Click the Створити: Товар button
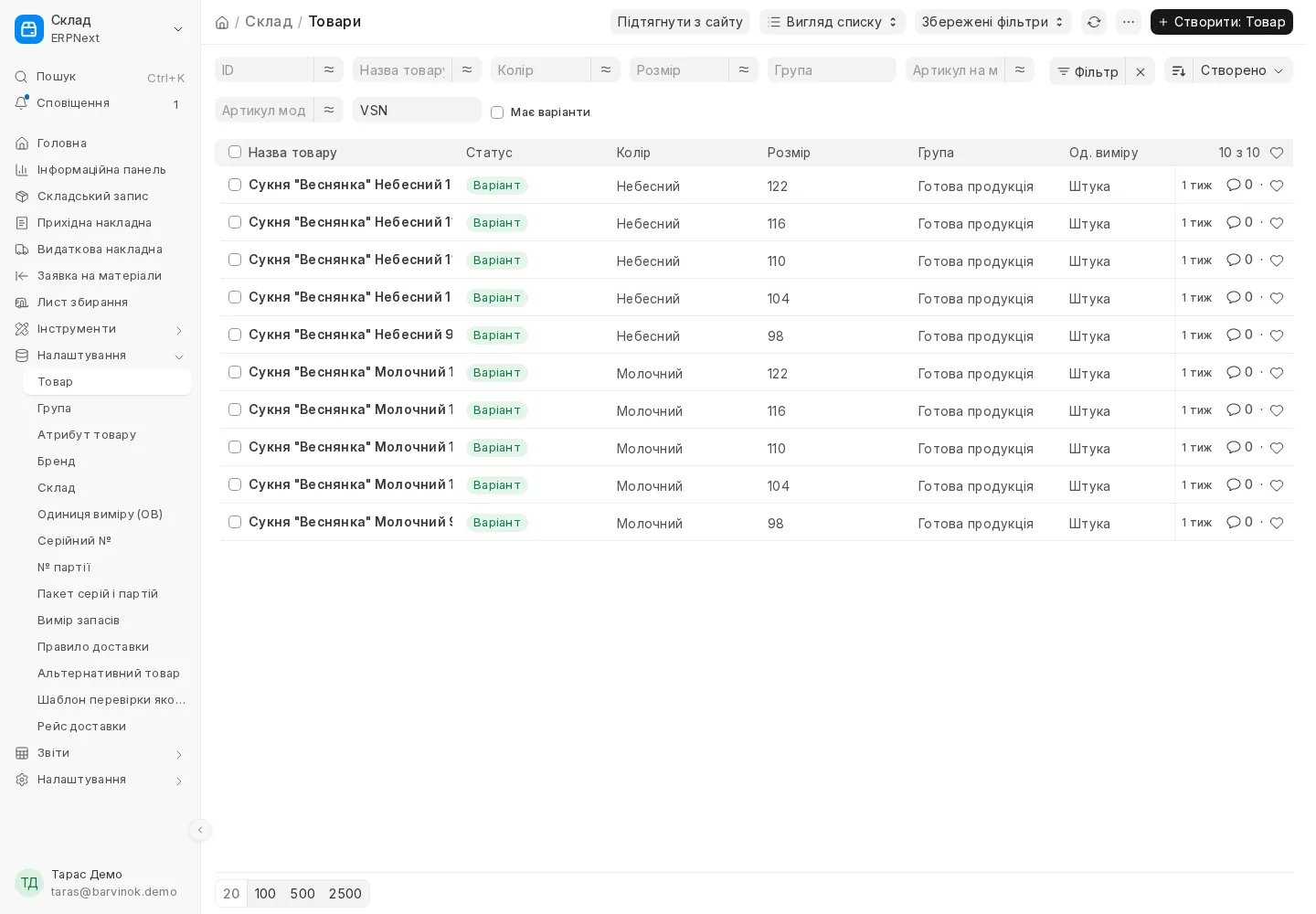Screen dimensions: 1316x914 click(x=1222, y=22)
